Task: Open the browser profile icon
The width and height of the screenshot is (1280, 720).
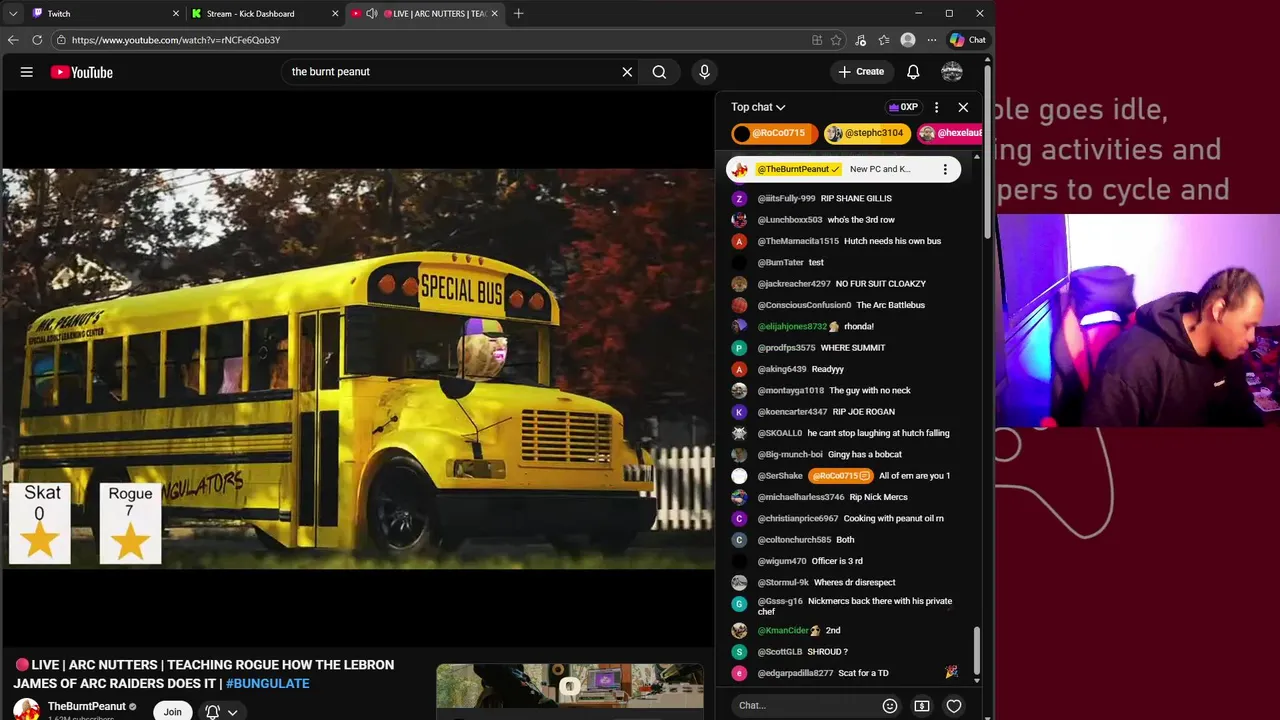Action: click(908, 40)
